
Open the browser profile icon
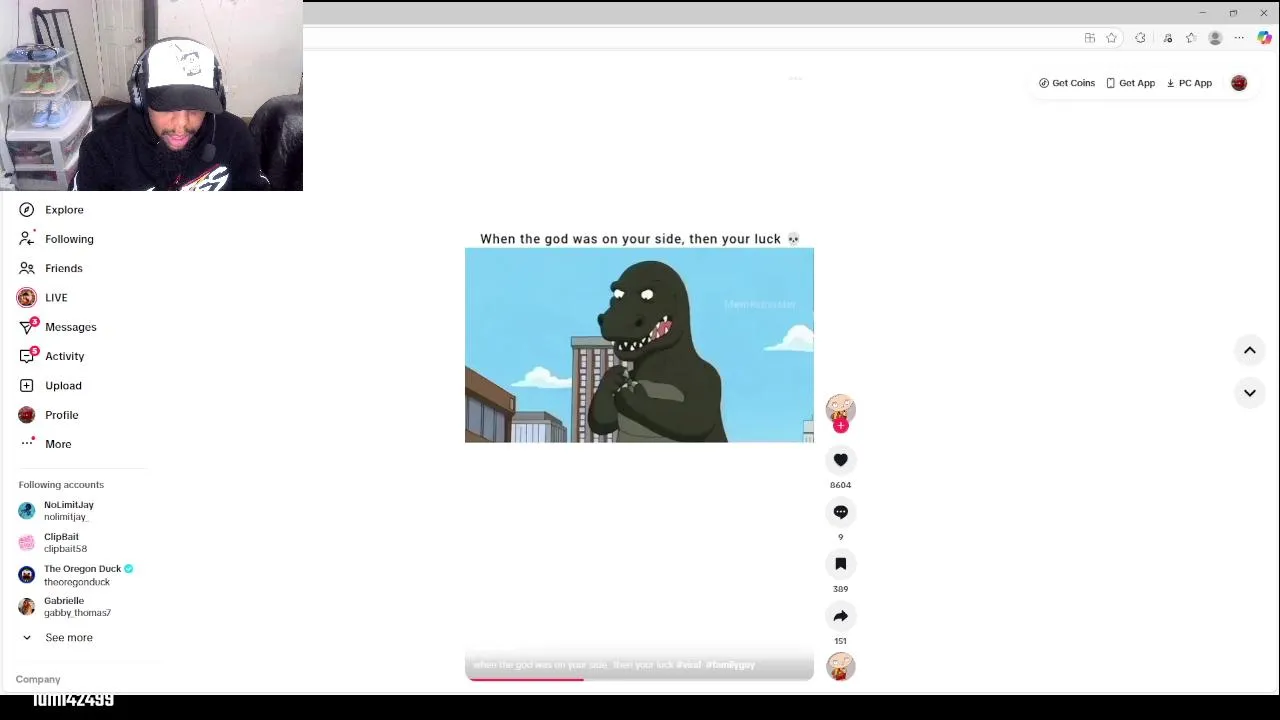[x=1215, y=38]
